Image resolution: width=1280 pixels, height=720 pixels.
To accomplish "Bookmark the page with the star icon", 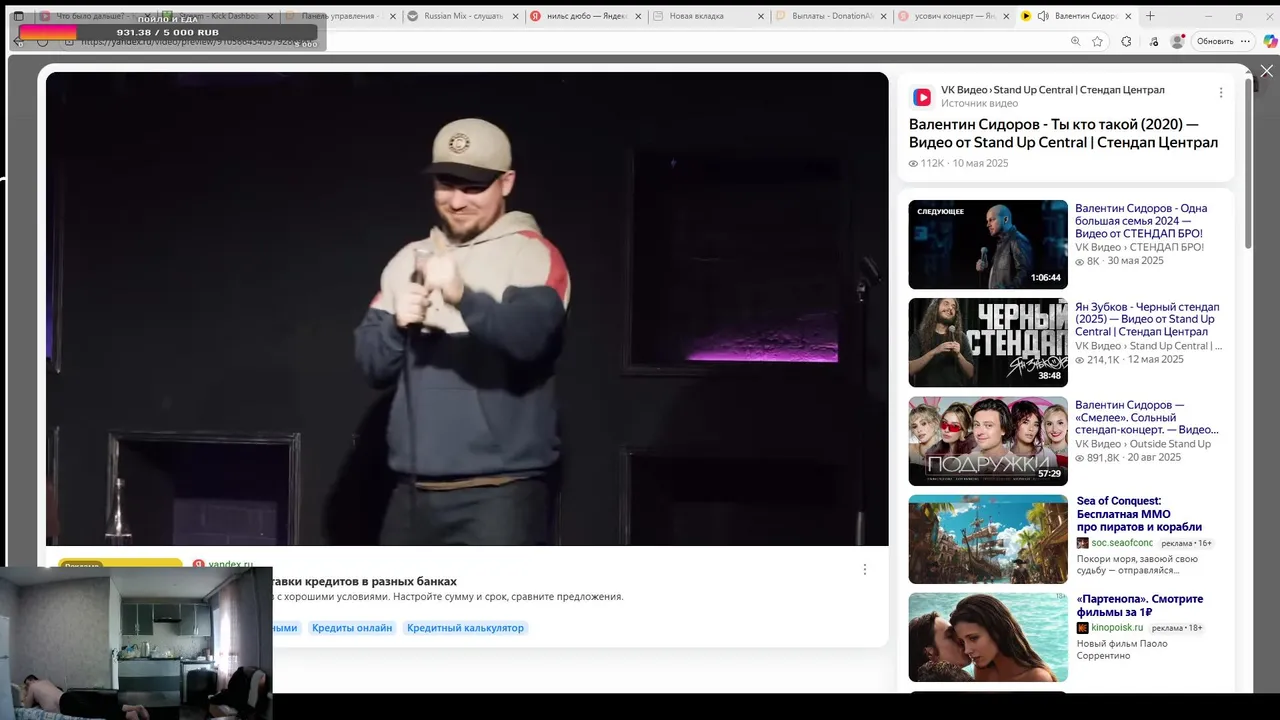I will [1098, 41].
